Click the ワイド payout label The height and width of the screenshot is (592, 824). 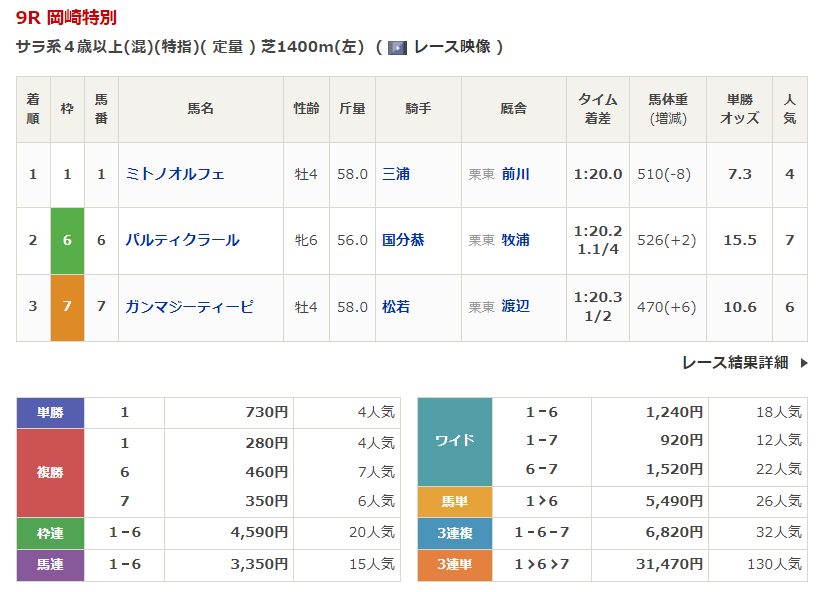coord(455,441)
